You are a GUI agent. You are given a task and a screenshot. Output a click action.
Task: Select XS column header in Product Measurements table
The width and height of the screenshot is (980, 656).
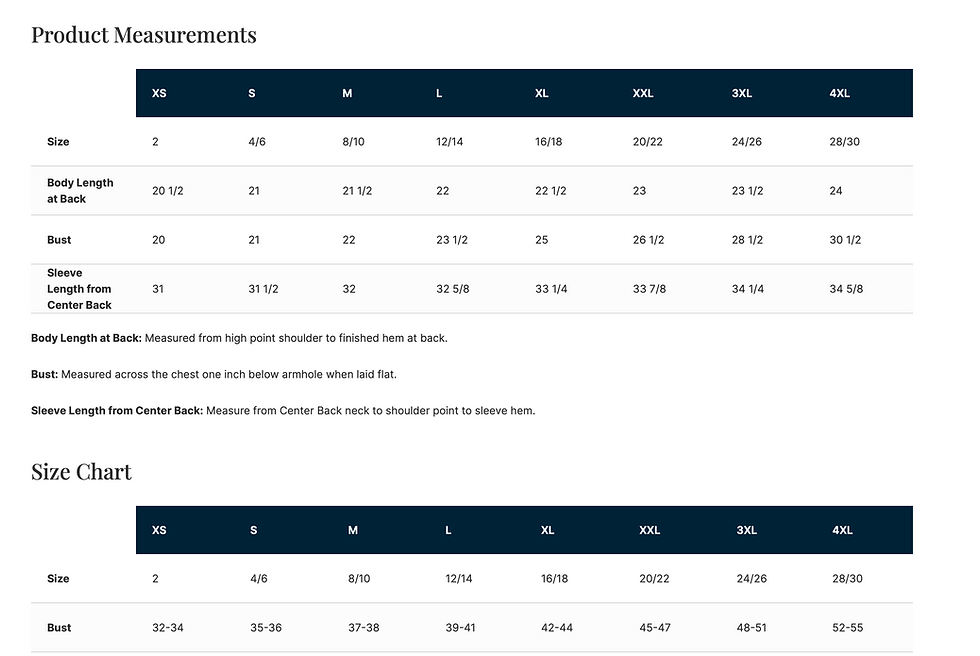coord(159,93)
